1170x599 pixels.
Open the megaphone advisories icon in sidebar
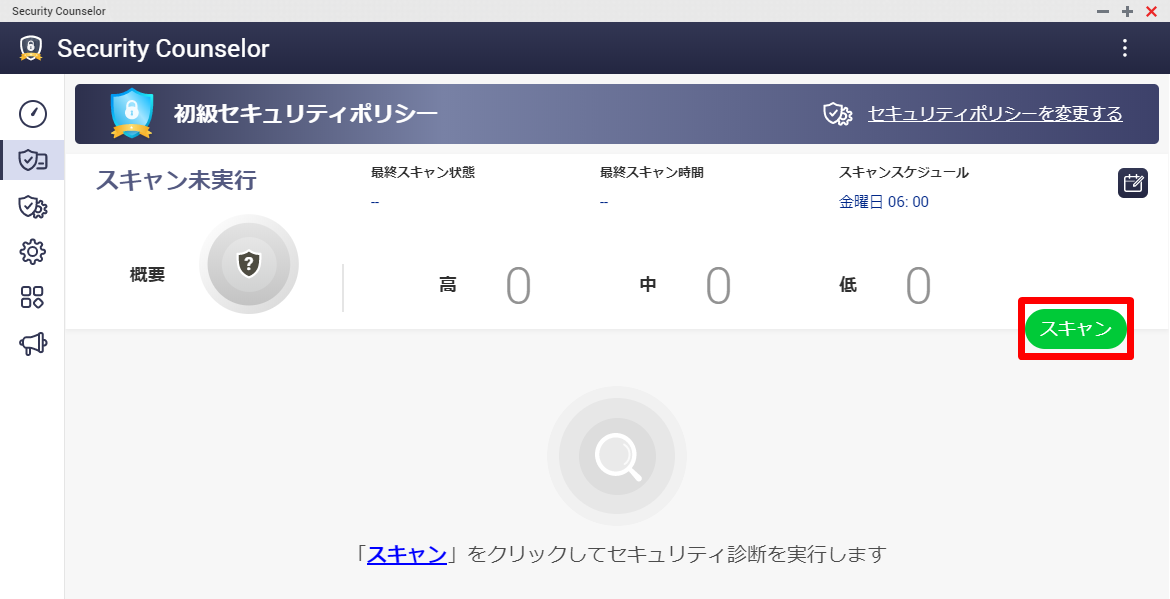click(33, 343)
